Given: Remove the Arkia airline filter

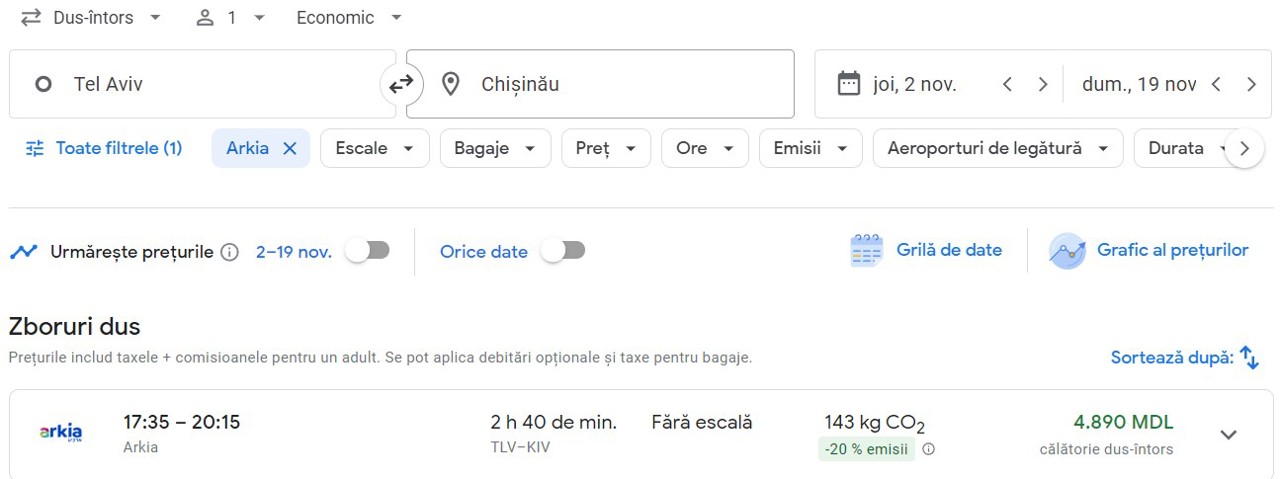Looking at the screenshot, I should [290, 148].
